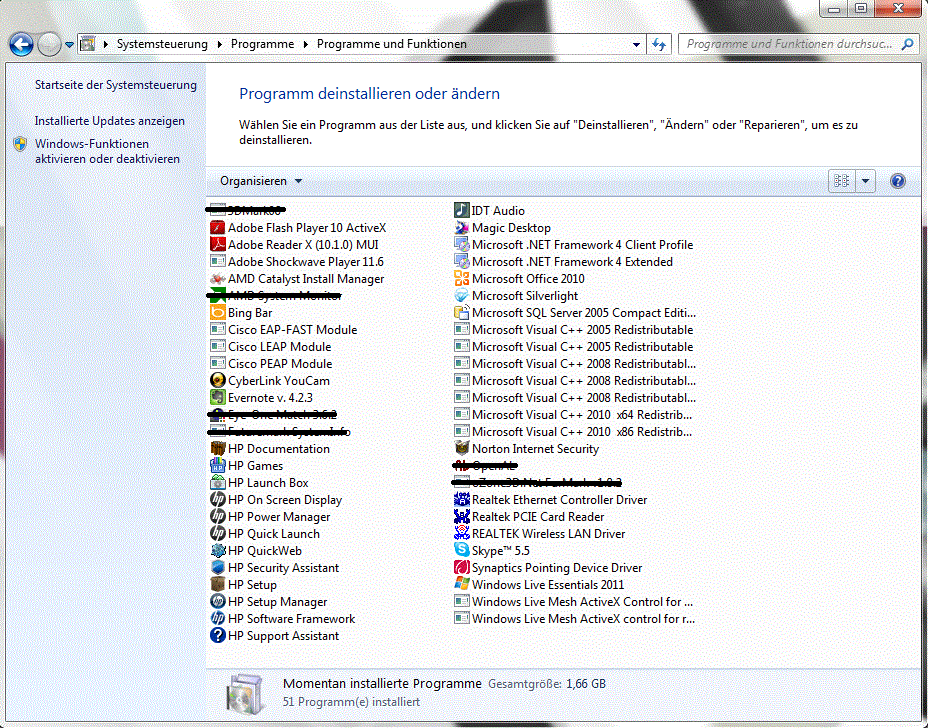Expand the arrow before Systemsteuerung breadcrumb
This screenshot has width=928, height=728.
105,44
